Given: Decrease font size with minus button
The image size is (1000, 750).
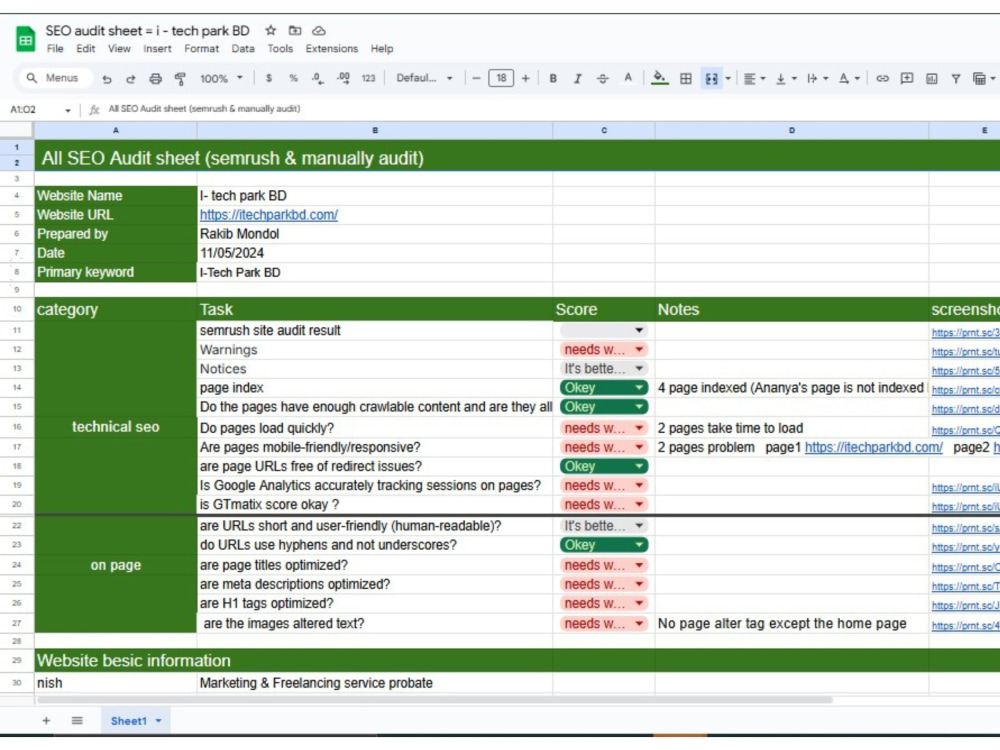Looking at the screenshot, I should [476, 78].
